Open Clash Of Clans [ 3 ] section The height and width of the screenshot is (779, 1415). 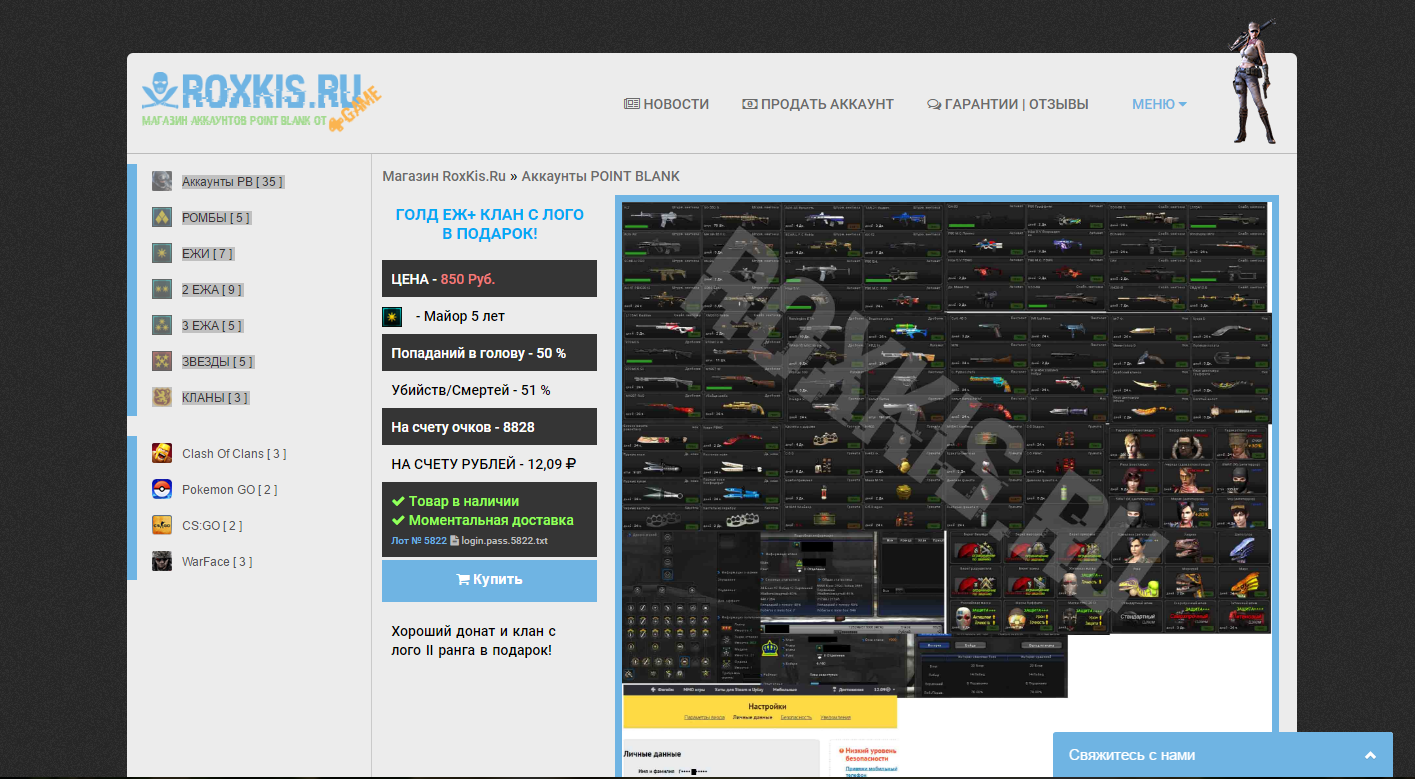click(234, 454)
